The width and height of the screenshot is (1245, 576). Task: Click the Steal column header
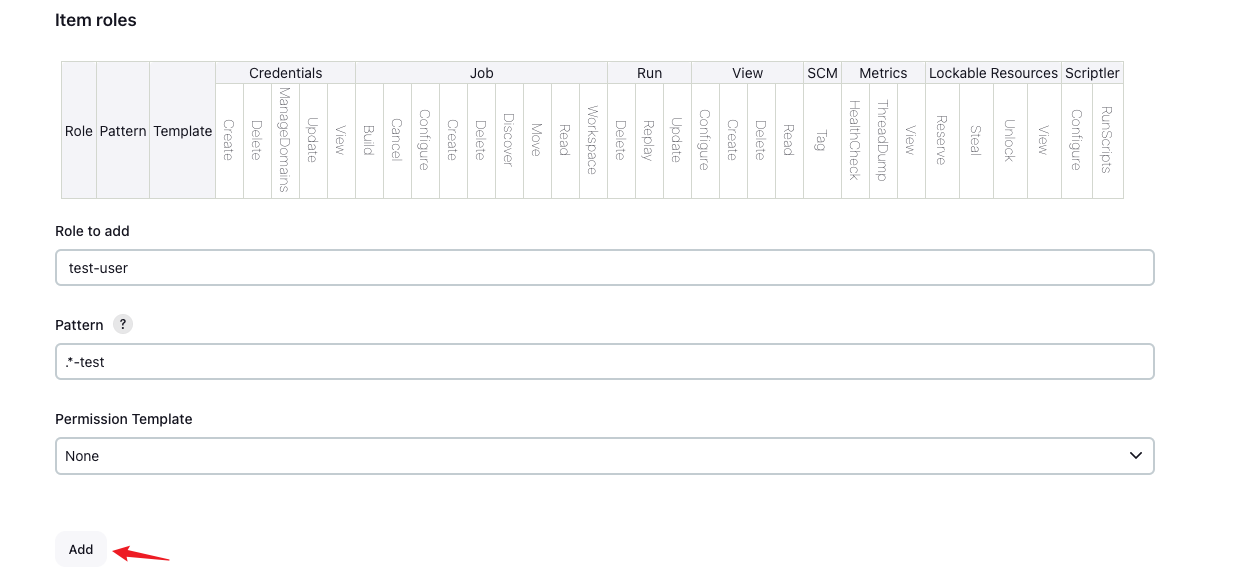[976, 140]
